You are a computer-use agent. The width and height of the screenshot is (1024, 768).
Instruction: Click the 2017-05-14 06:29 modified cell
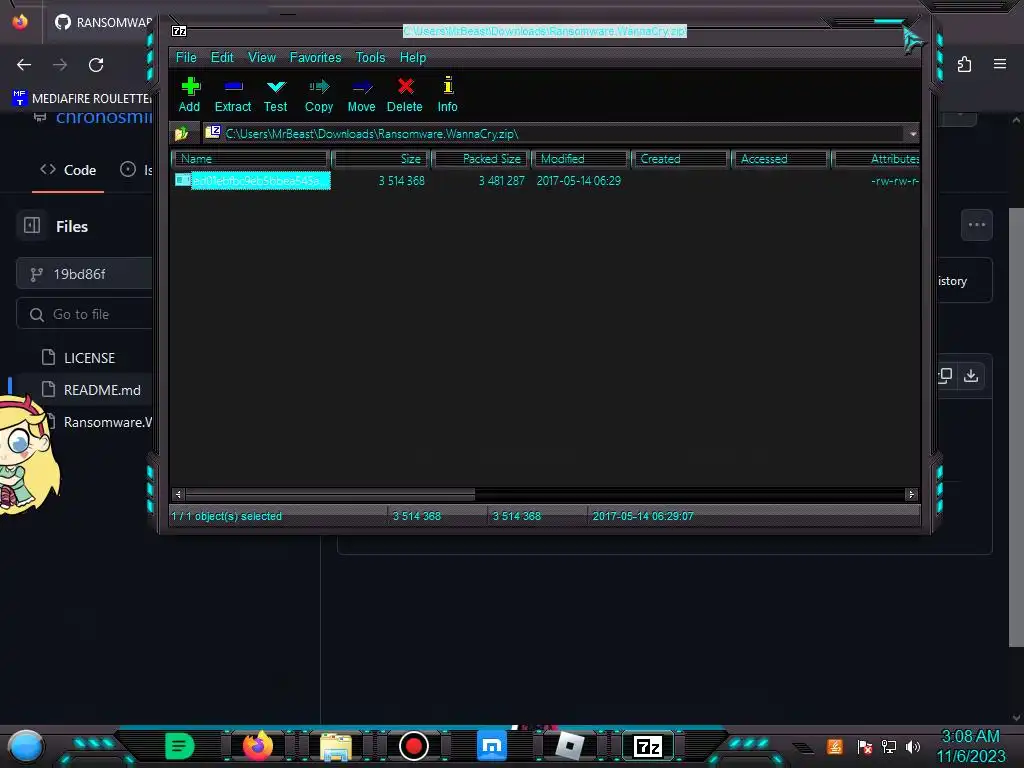point(579,181)
